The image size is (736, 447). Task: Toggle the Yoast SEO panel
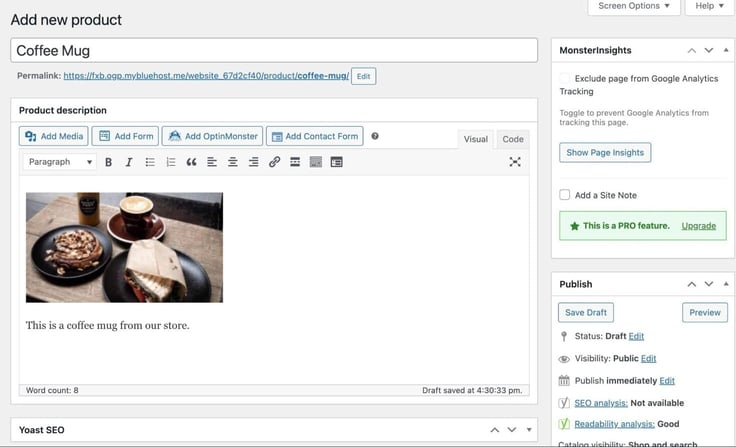coord(529,430)
